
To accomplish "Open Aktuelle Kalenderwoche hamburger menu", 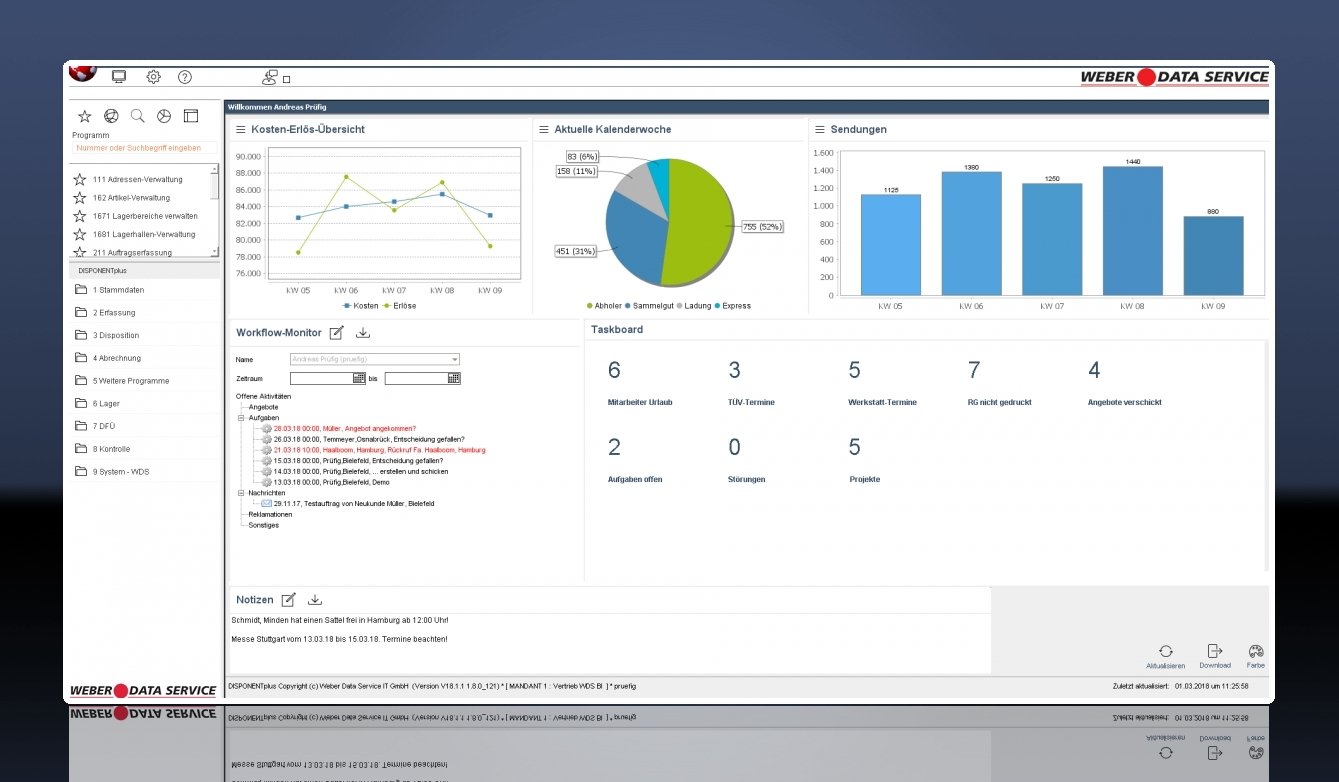I will (x=544, y=129).
